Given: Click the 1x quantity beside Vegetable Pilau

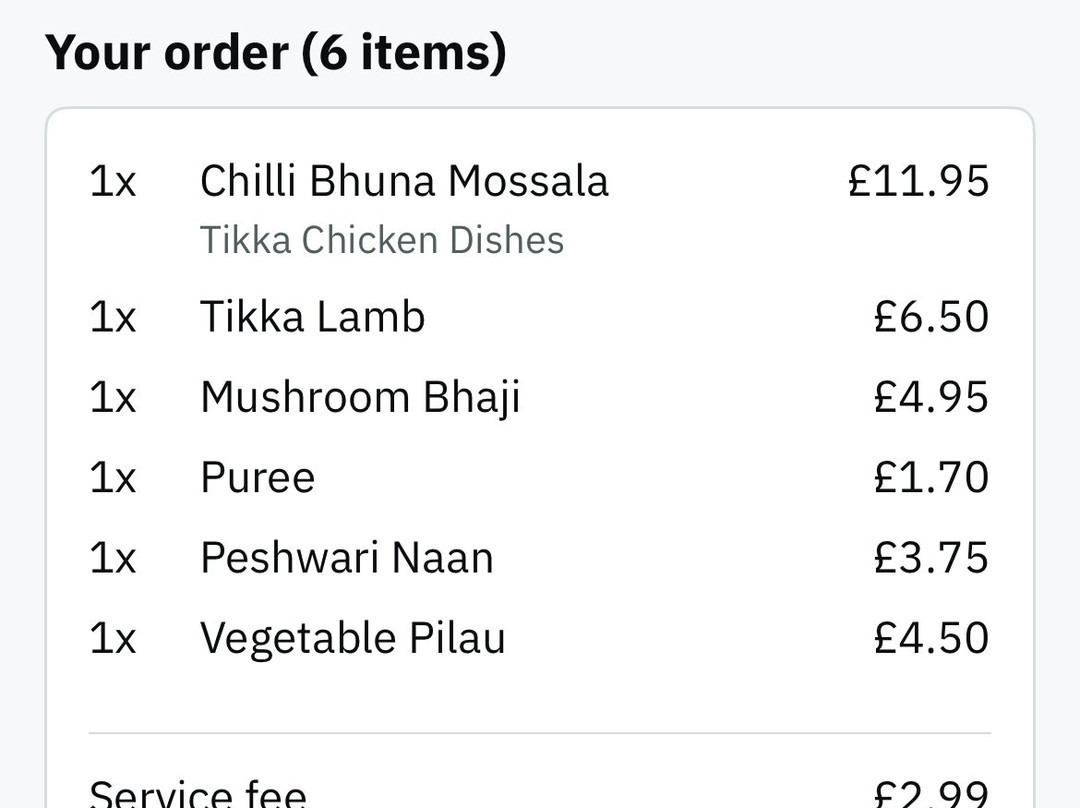Looking at the screenshot, I should [x=113, y=638].
